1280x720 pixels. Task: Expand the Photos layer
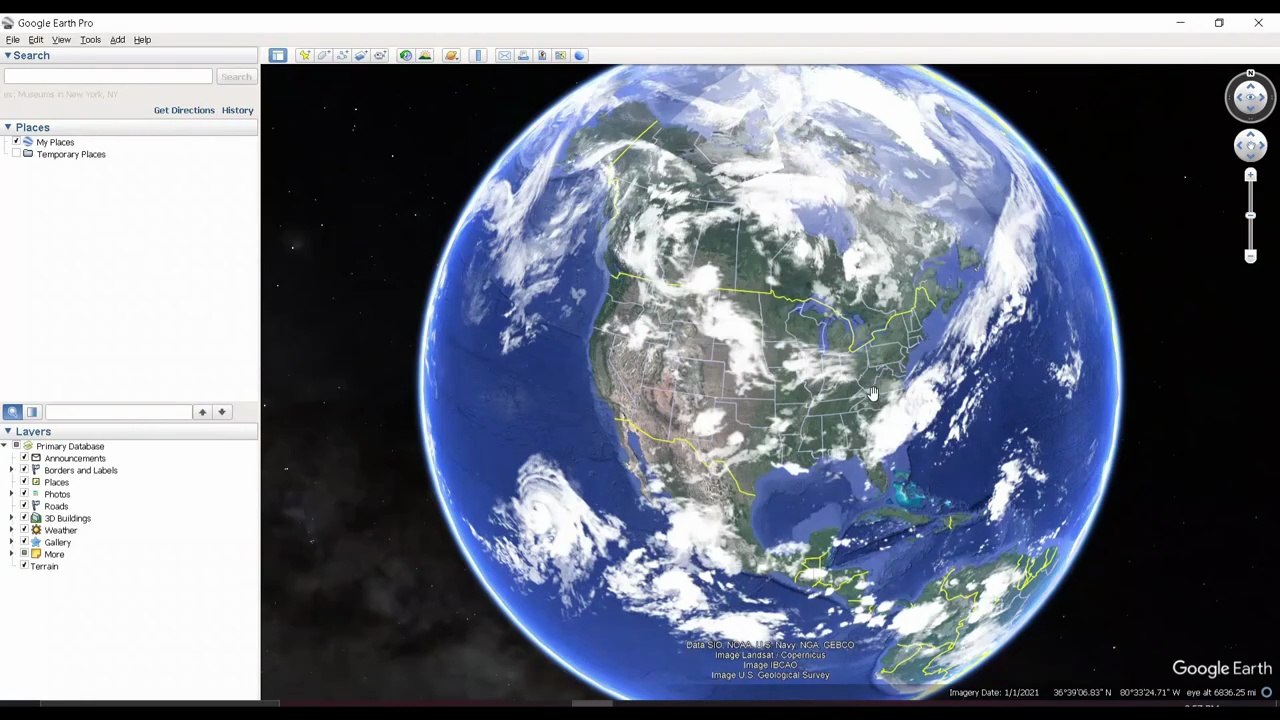[x=12, y=494]
